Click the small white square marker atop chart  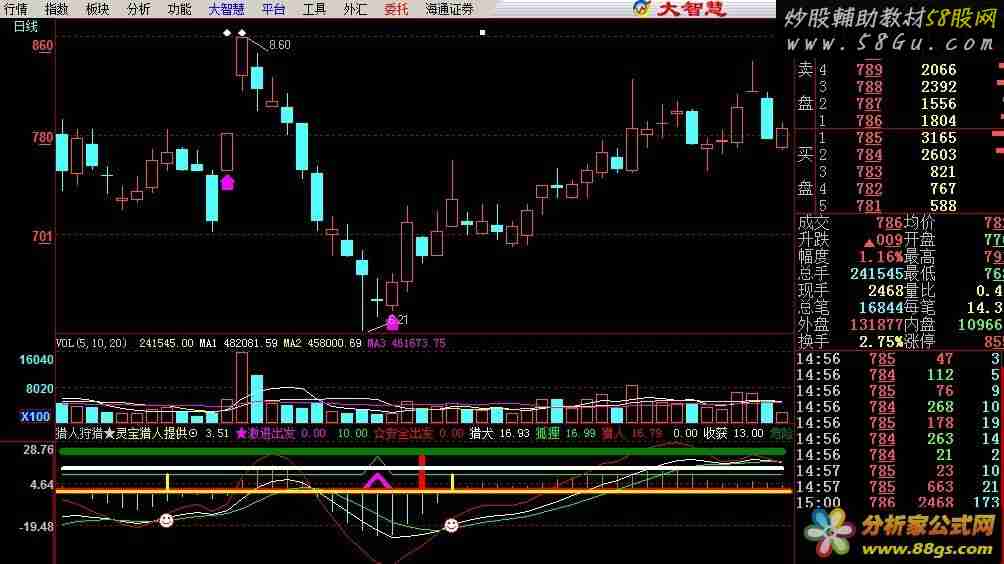coord(483,32)
